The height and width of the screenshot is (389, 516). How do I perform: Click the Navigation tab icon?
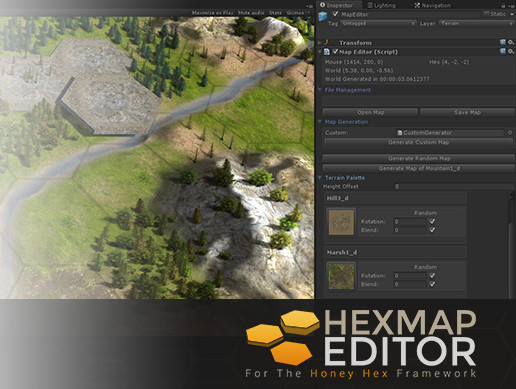pyautogui.click(x=417, y=5)
